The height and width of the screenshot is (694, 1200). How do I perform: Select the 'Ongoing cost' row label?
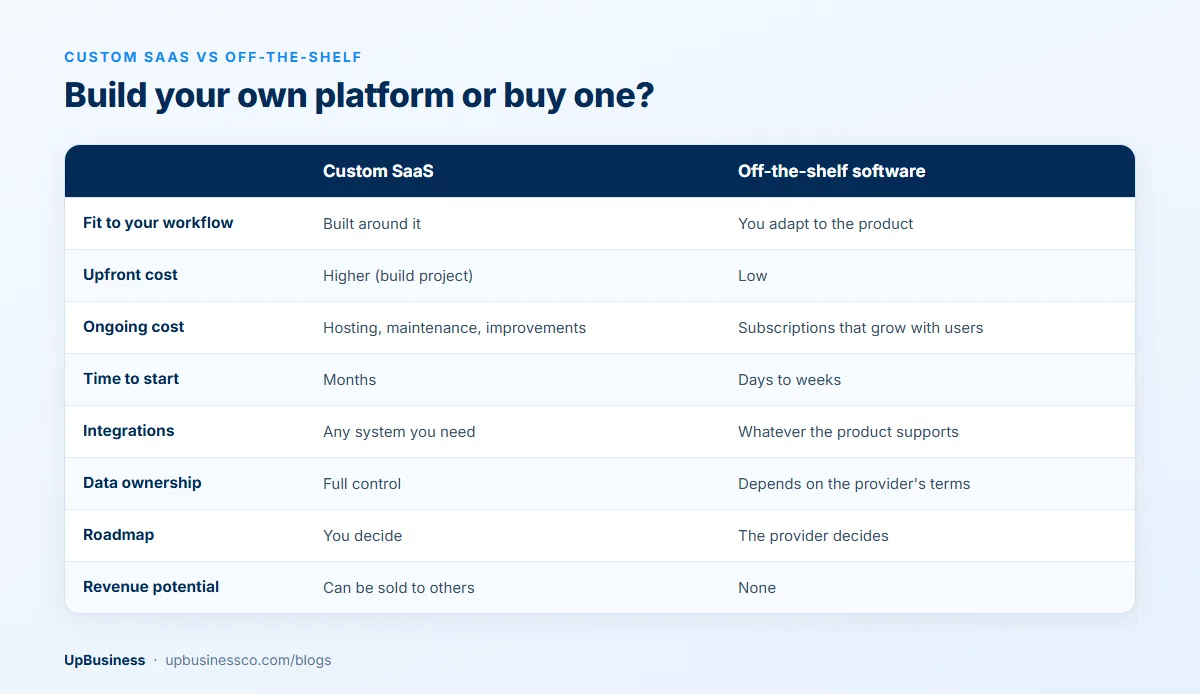(x=134, y=327)
